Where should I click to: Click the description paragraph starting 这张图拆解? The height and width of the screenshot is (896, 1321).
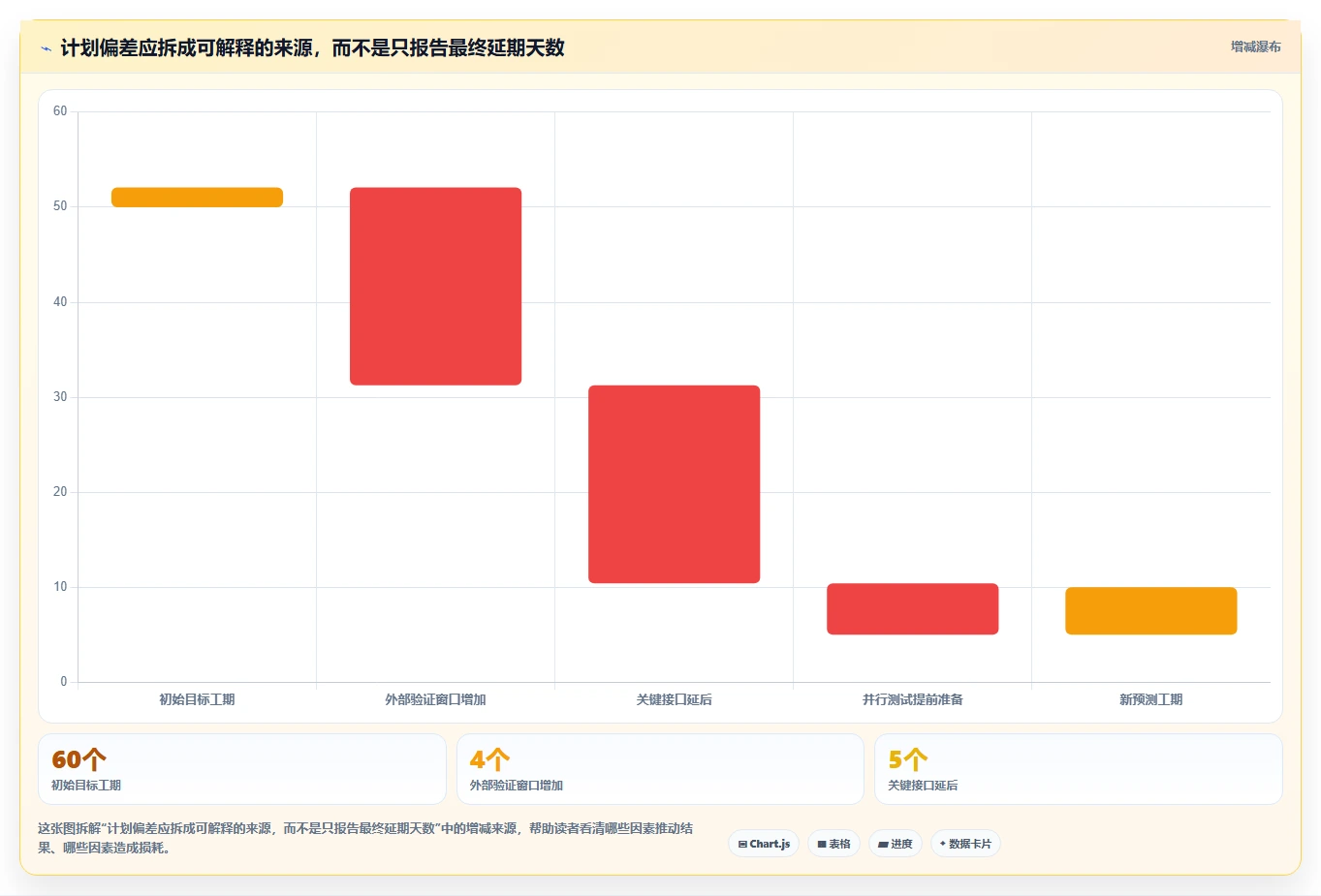click(365, 838)
